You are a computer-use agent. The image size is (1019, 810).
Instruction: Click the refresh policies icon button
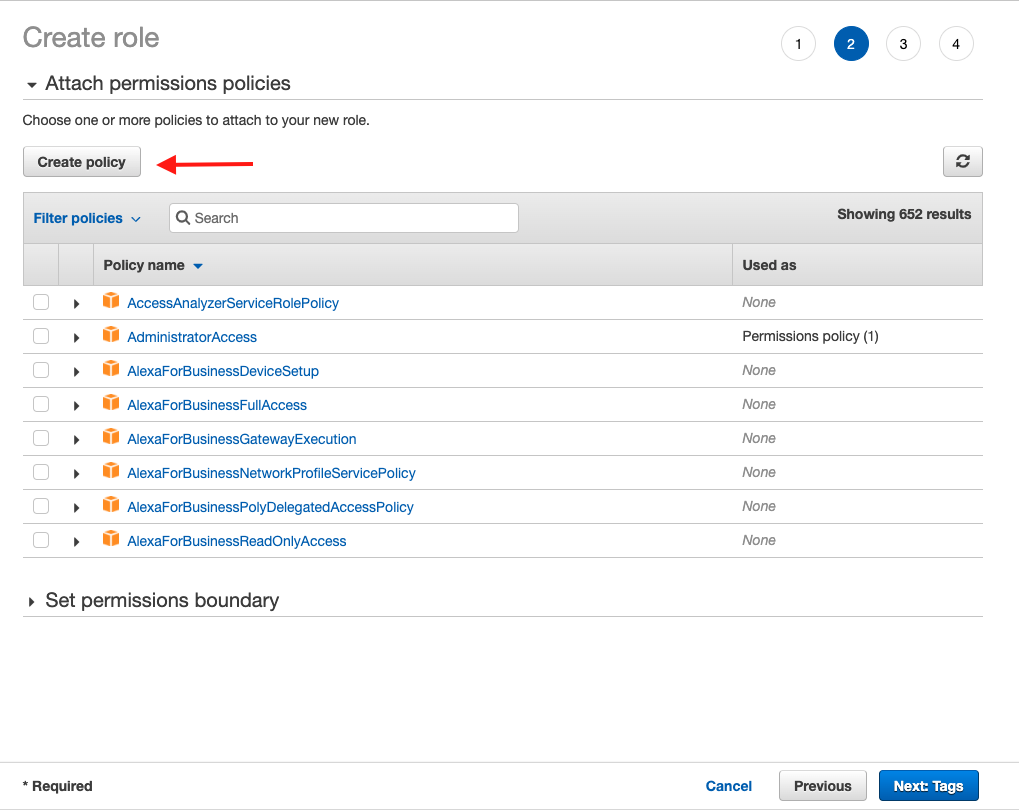[x=962, y=161]
